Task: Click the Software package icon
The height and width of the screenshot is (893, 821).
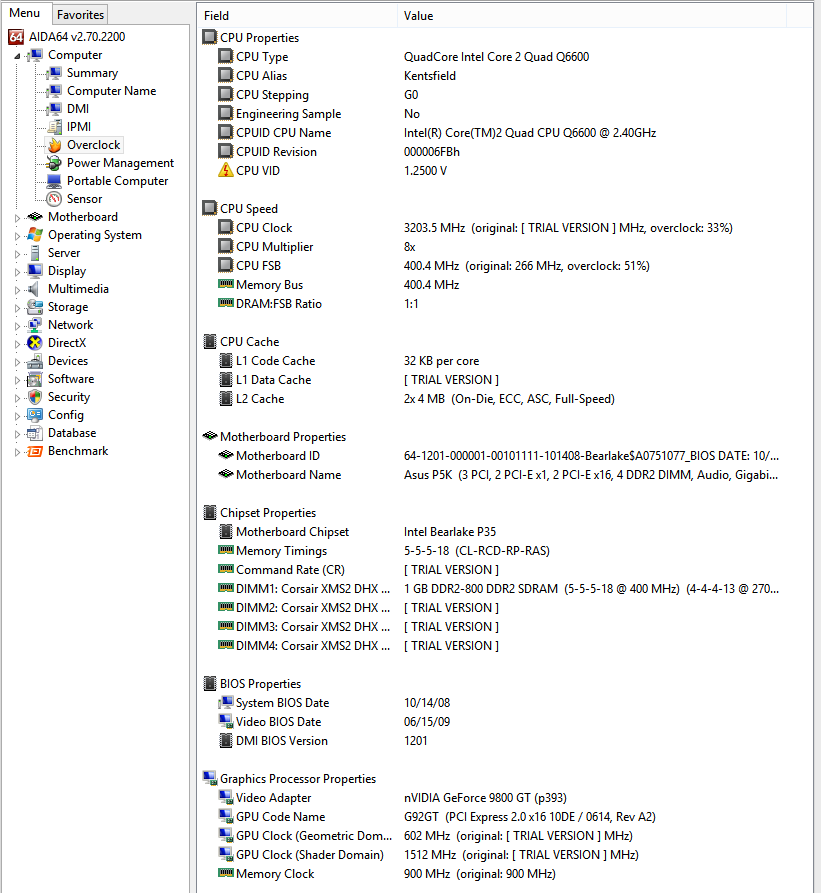Action: [x=35, y=379]
